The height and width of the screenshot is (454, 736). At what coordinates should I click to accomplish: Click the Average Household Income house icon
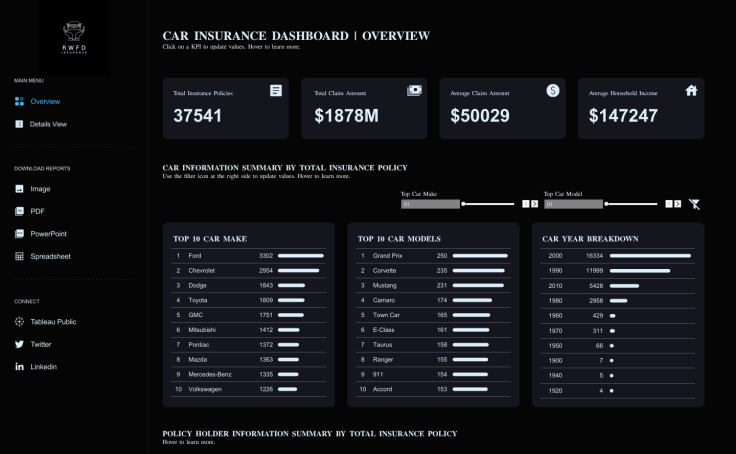click(691, 91)
